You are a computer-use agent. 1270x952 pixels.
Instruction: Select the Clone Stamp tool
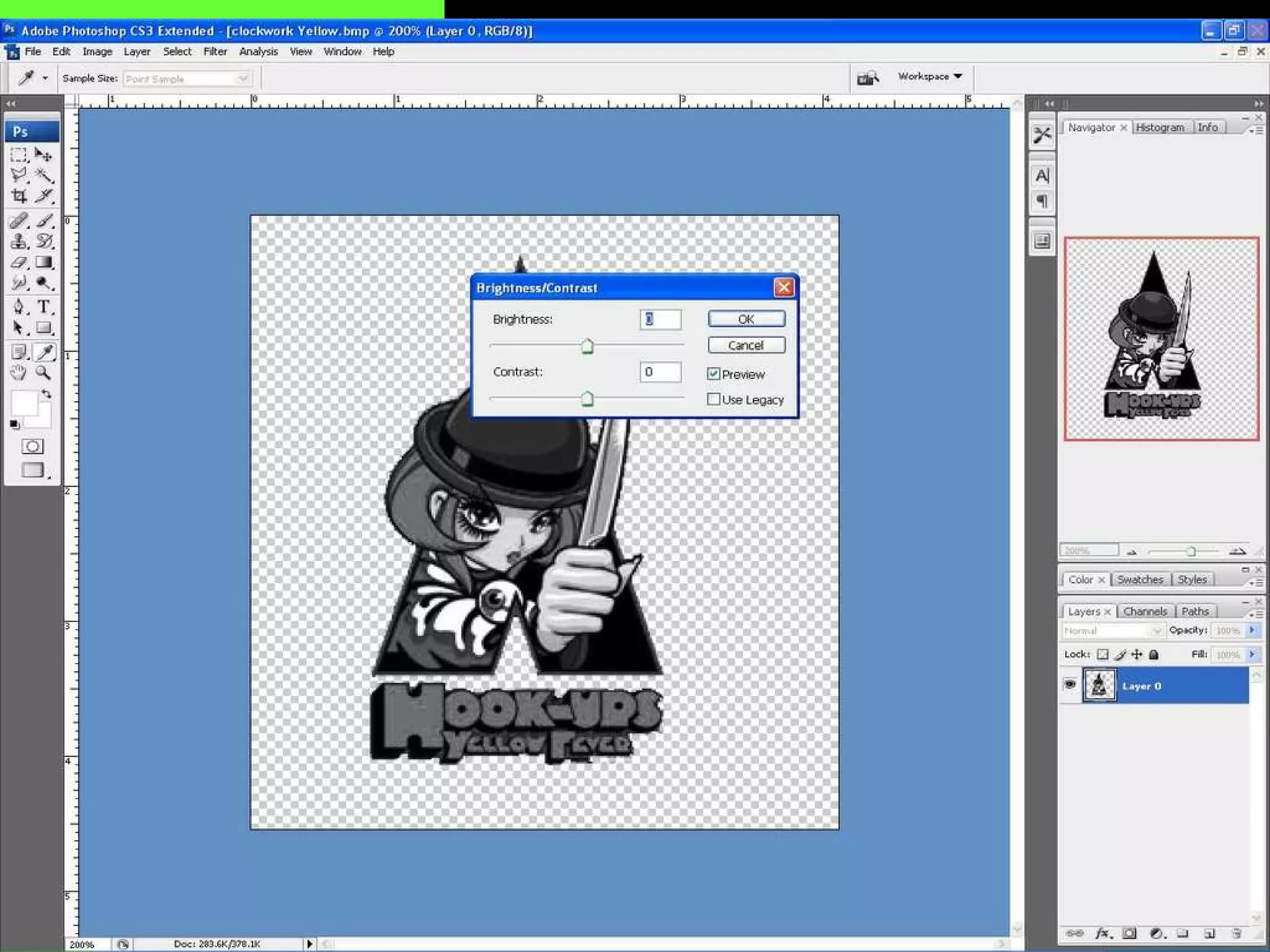coord(19,242)
